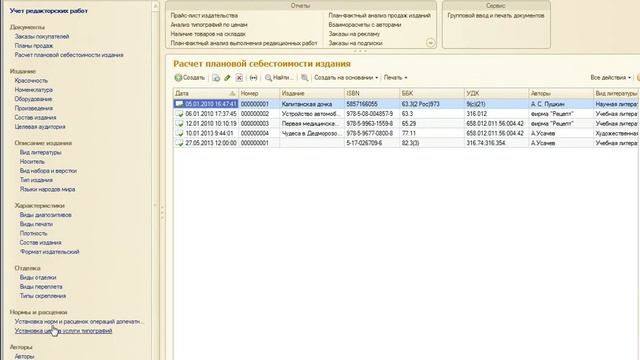Viewport: 640px width, 360px height.
Task: Open Установка норм и расценок операций link
Action: coord(79,322)
